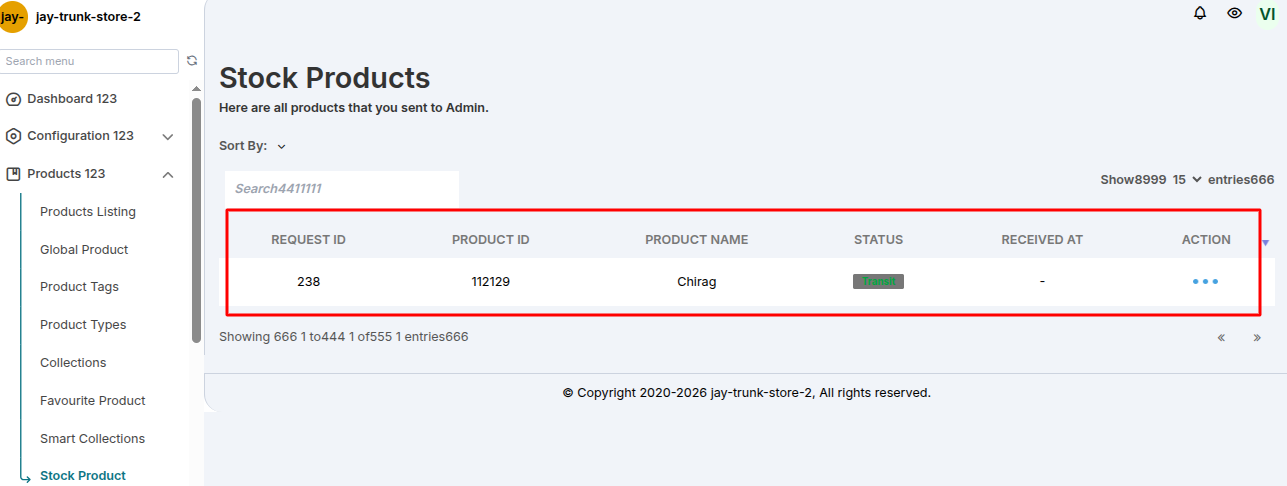This screenshot has height=486, width=1287.
Task: Open the VI user avatar menu
Action: coord(1267,14)
